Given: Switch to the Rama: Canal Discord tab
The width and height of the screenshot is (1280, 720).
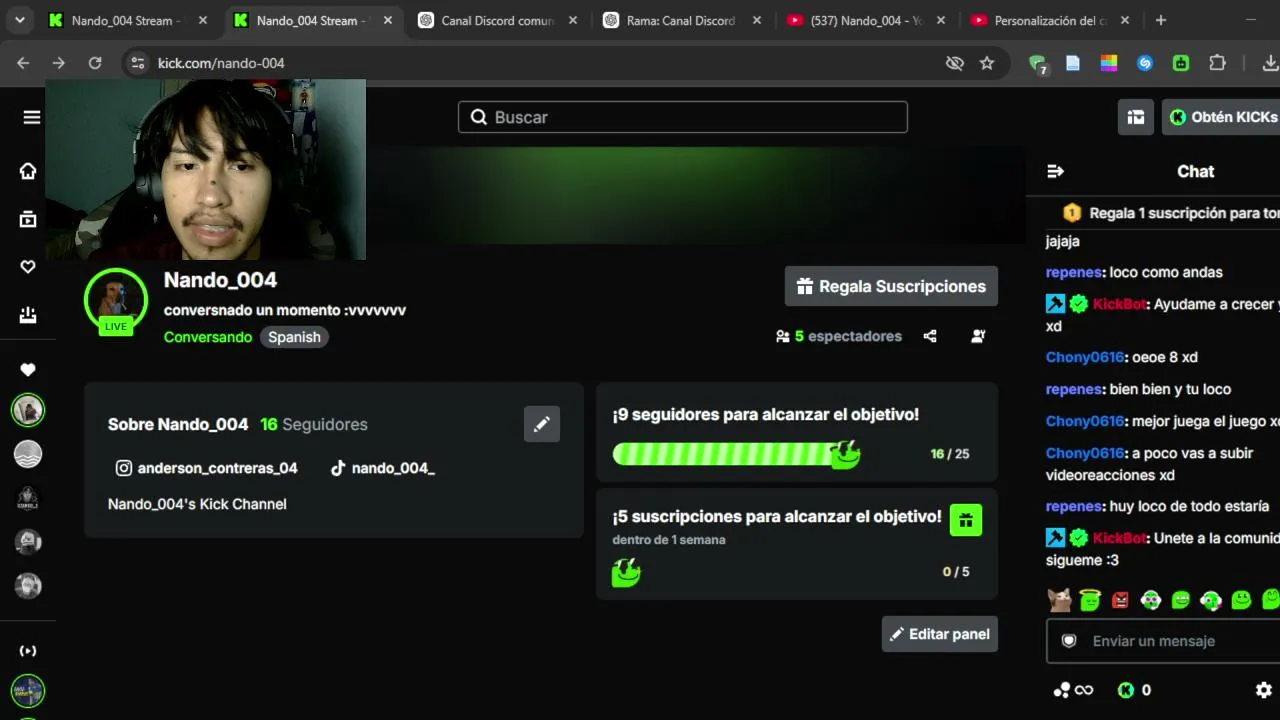Looking at the screenshot, I should click(x=683, y=20).
